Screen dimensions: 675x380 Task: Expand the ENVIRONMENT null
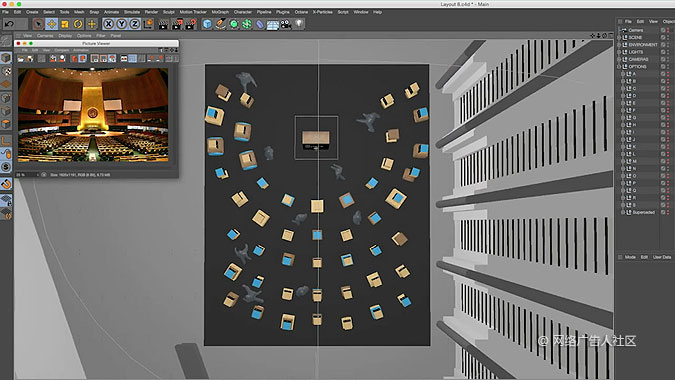coord(619,45)
